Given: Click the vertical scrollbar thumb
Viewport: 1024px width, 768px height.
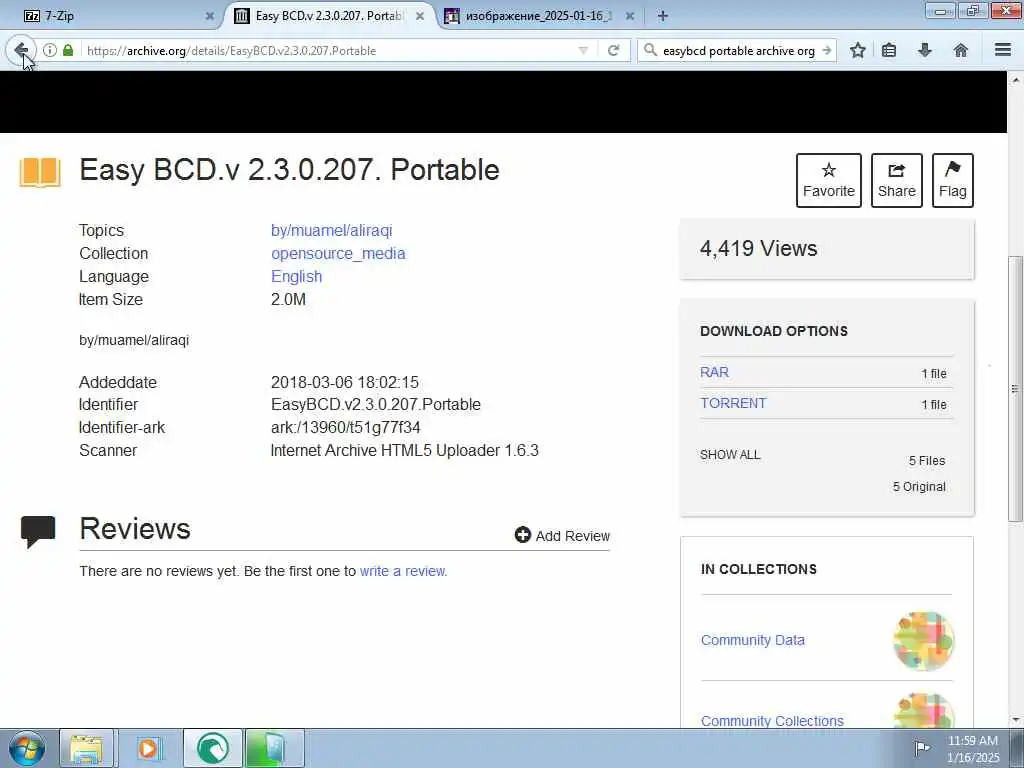Looking at the screenshot, I should pyautogui.click(x=1016, y=389).
